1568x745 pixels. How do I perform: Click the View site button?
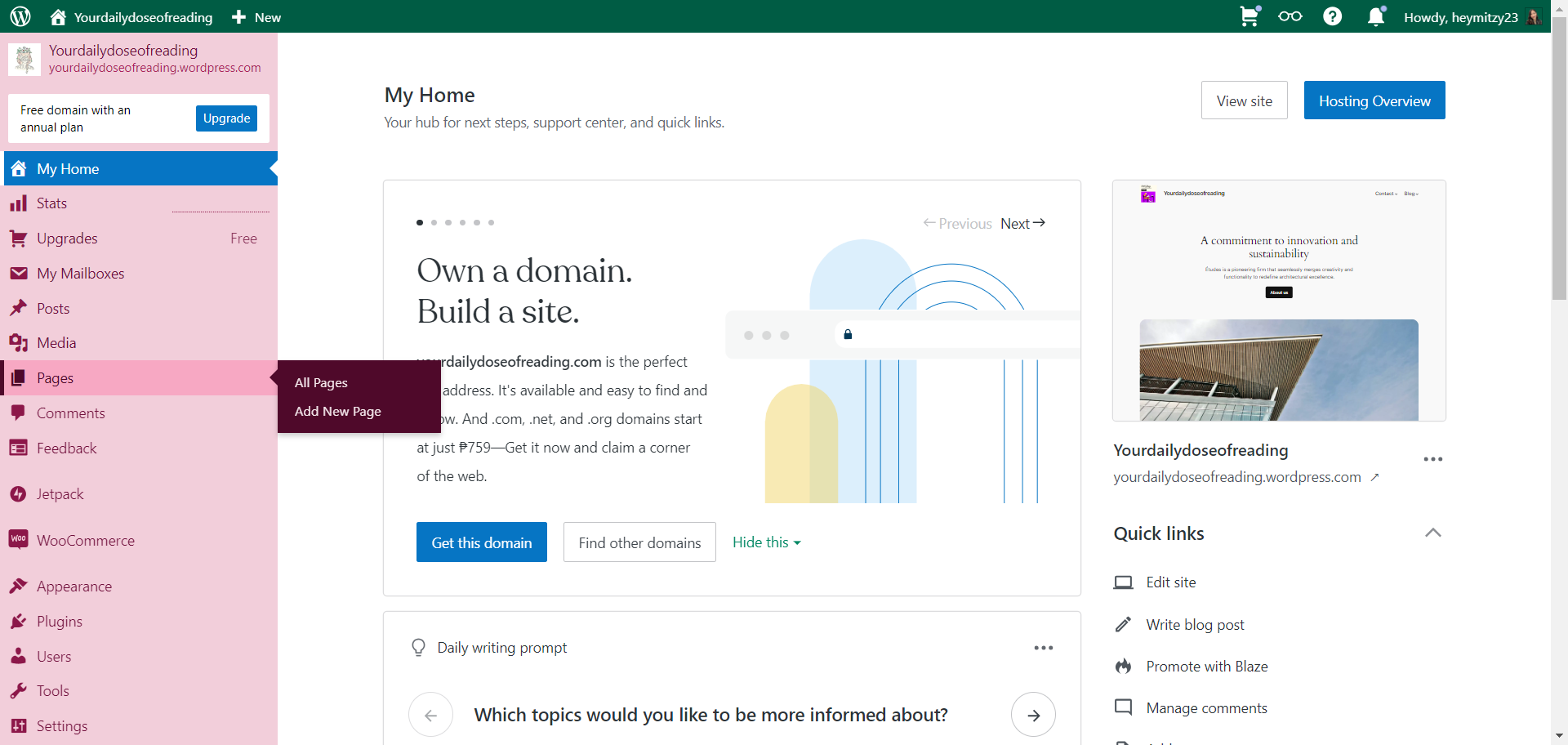[x=1244, y=100]
